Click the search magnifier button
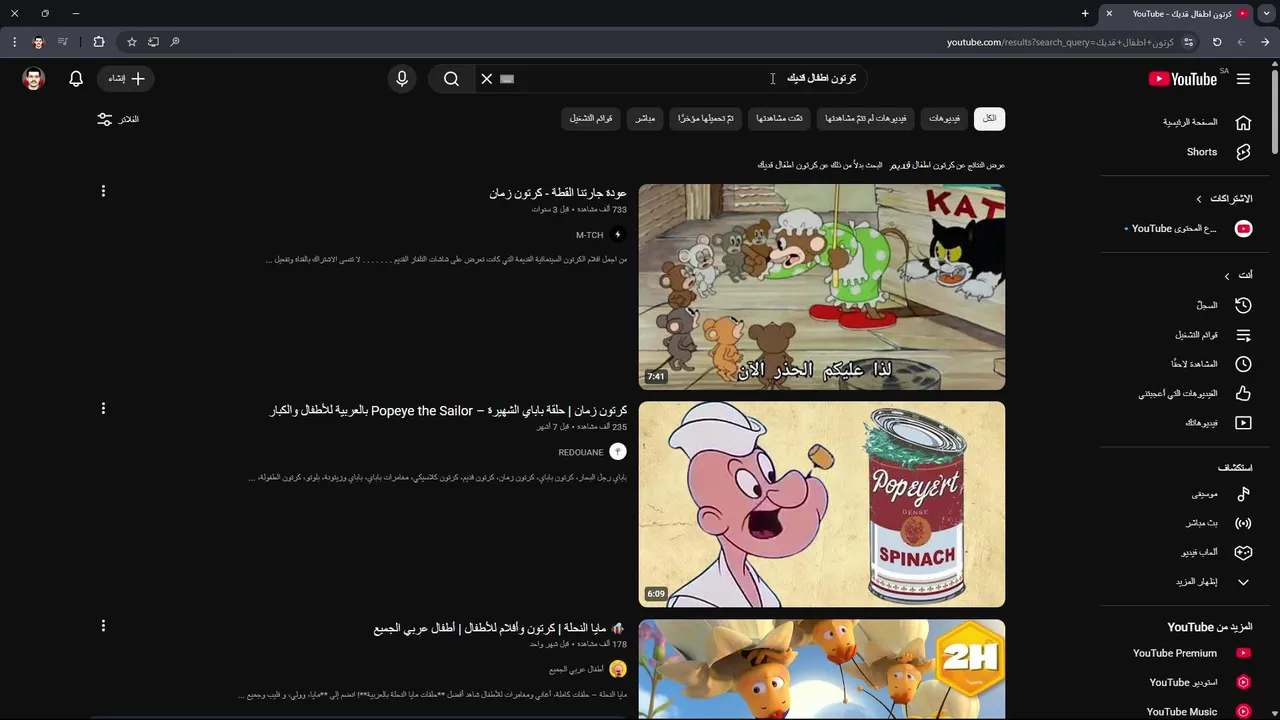1280x720 pixels. (451, 79)
